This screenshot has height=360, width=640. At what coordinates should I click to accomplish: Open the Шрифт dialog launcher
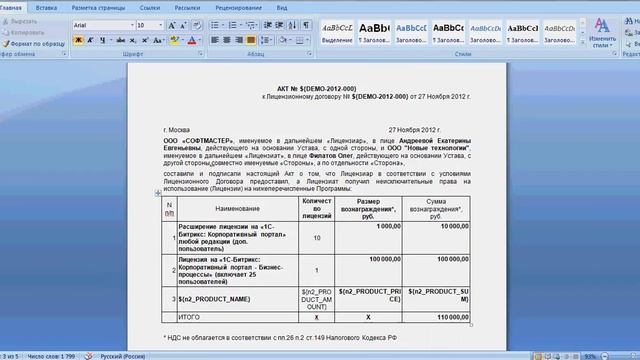click(200, 53)
